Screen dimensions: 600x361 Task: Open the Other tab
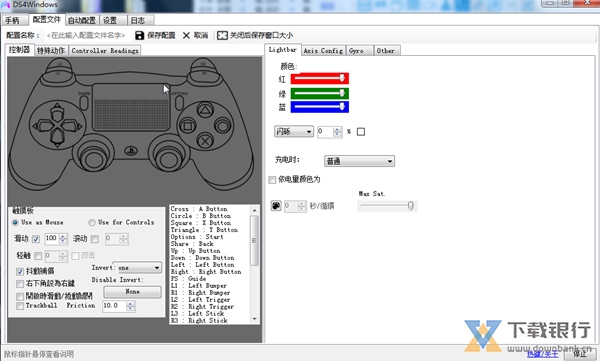point(386,51)
